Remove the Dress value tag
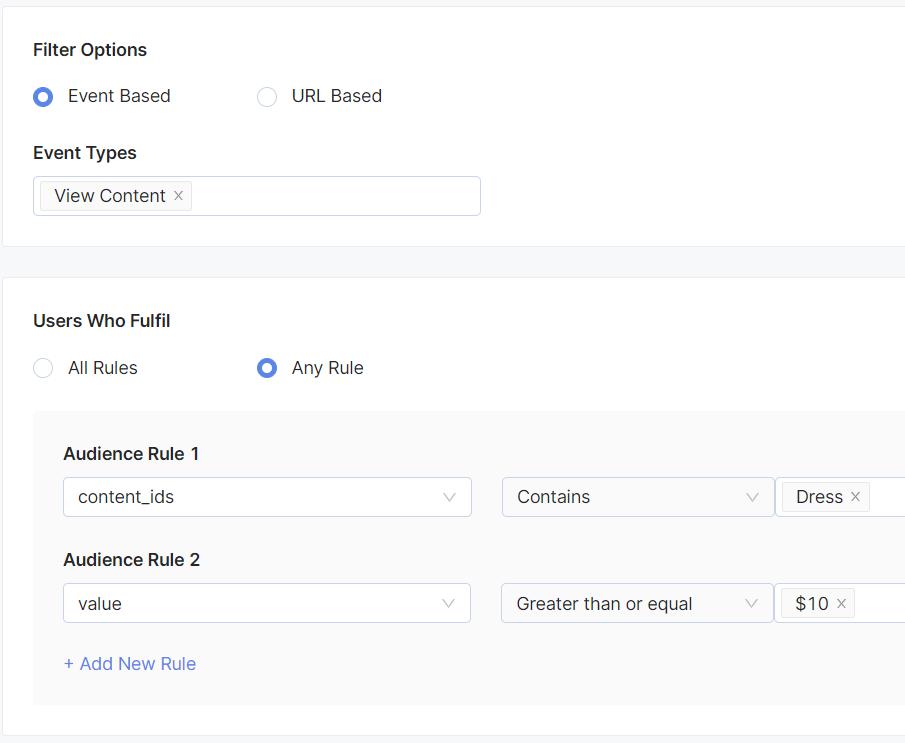The image size is (905, 743). click(x=855, y=496)
